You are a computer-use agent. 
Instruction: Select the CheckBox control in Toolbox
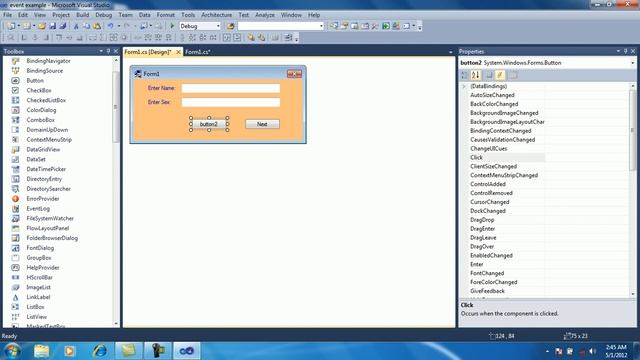click(39, 90)
